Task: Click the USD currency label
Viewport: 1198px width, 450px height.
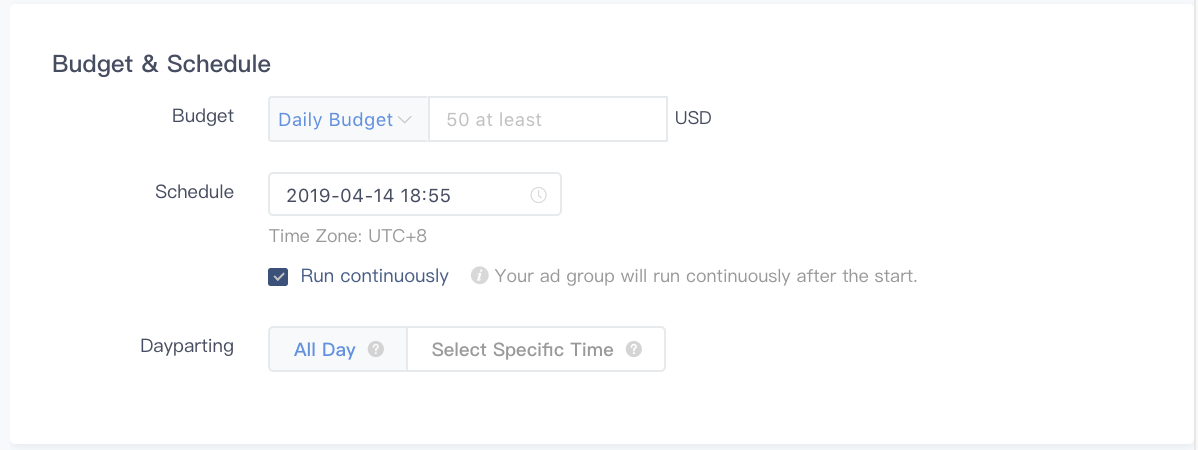Action: [x=693, y=119]
